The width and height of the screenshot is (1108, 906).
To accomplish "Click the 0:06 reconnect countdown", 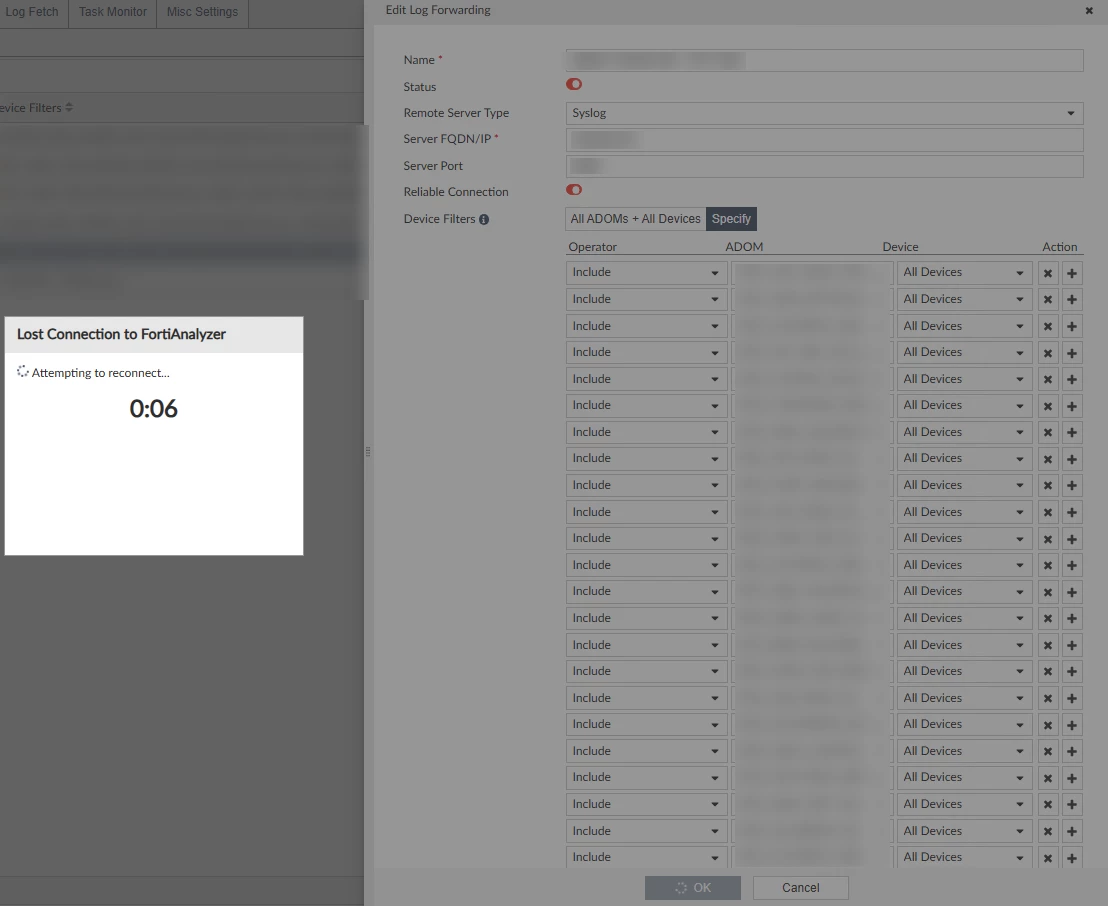I will click(153, 408).
